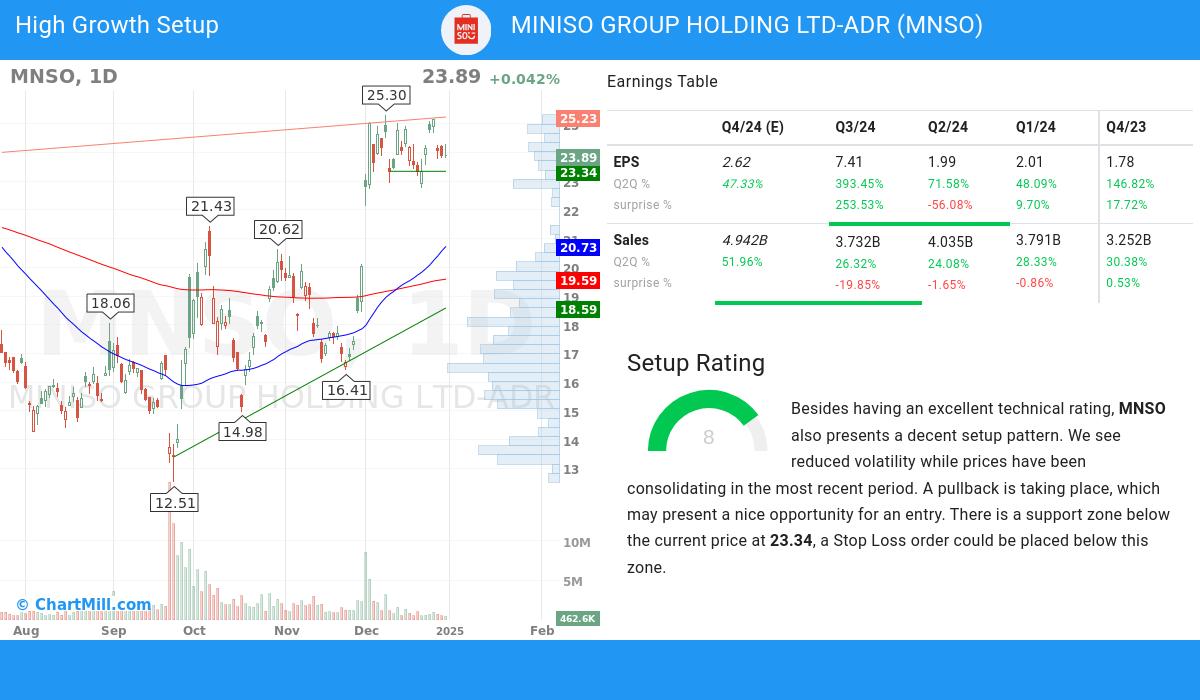
Task: Click the 1.78 EPS value
Action: (x=1120, y=162)
